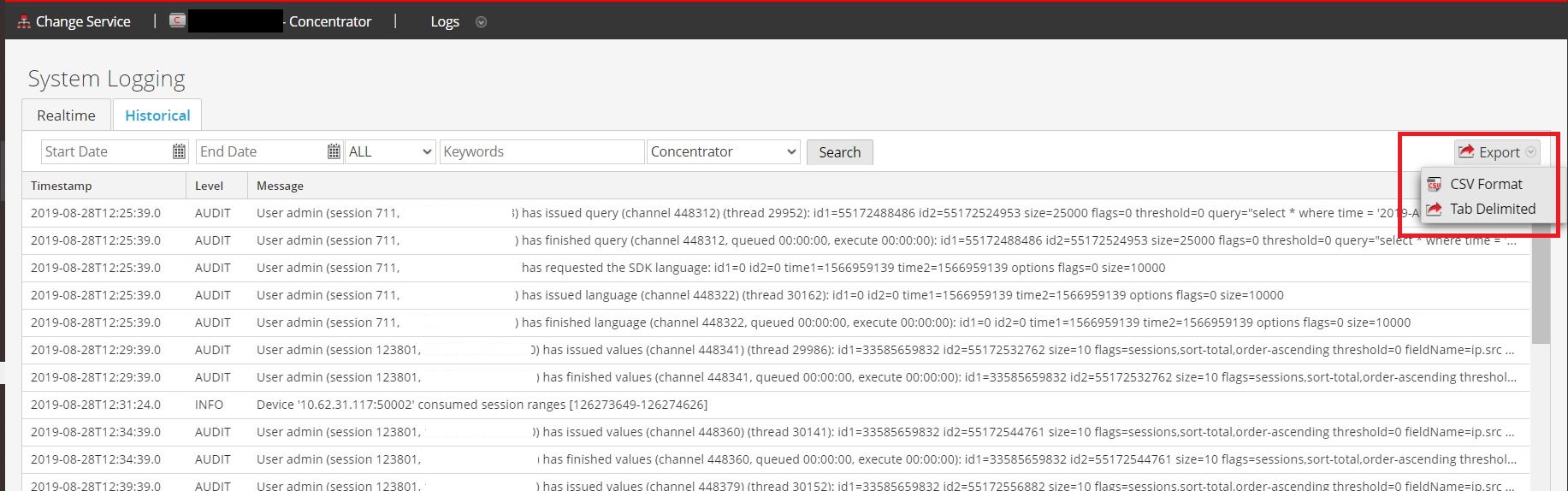Open the ALL log level dropdown

point(390,151)
